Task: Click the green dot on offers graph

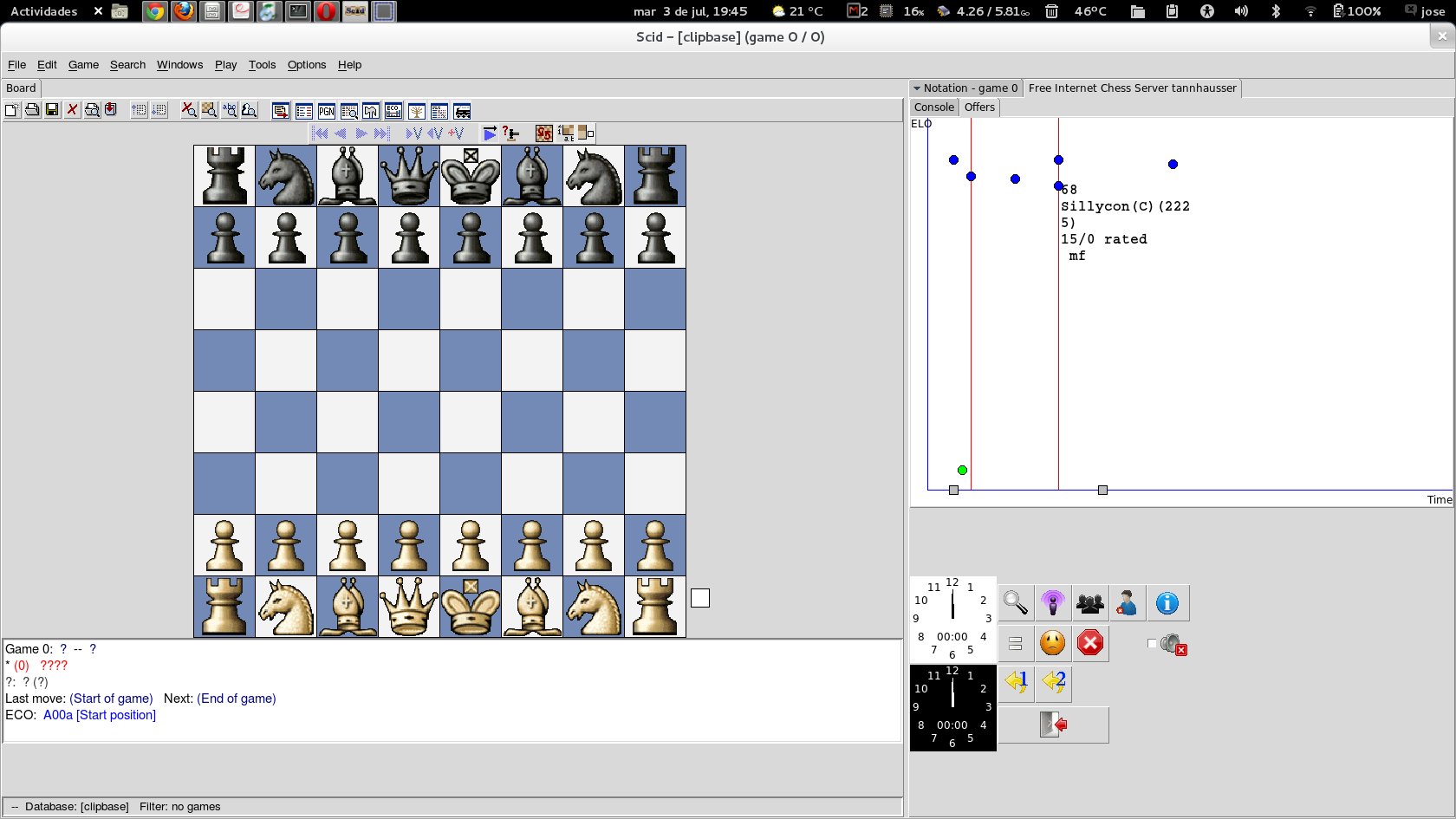Action: click(x=962, y=470)
